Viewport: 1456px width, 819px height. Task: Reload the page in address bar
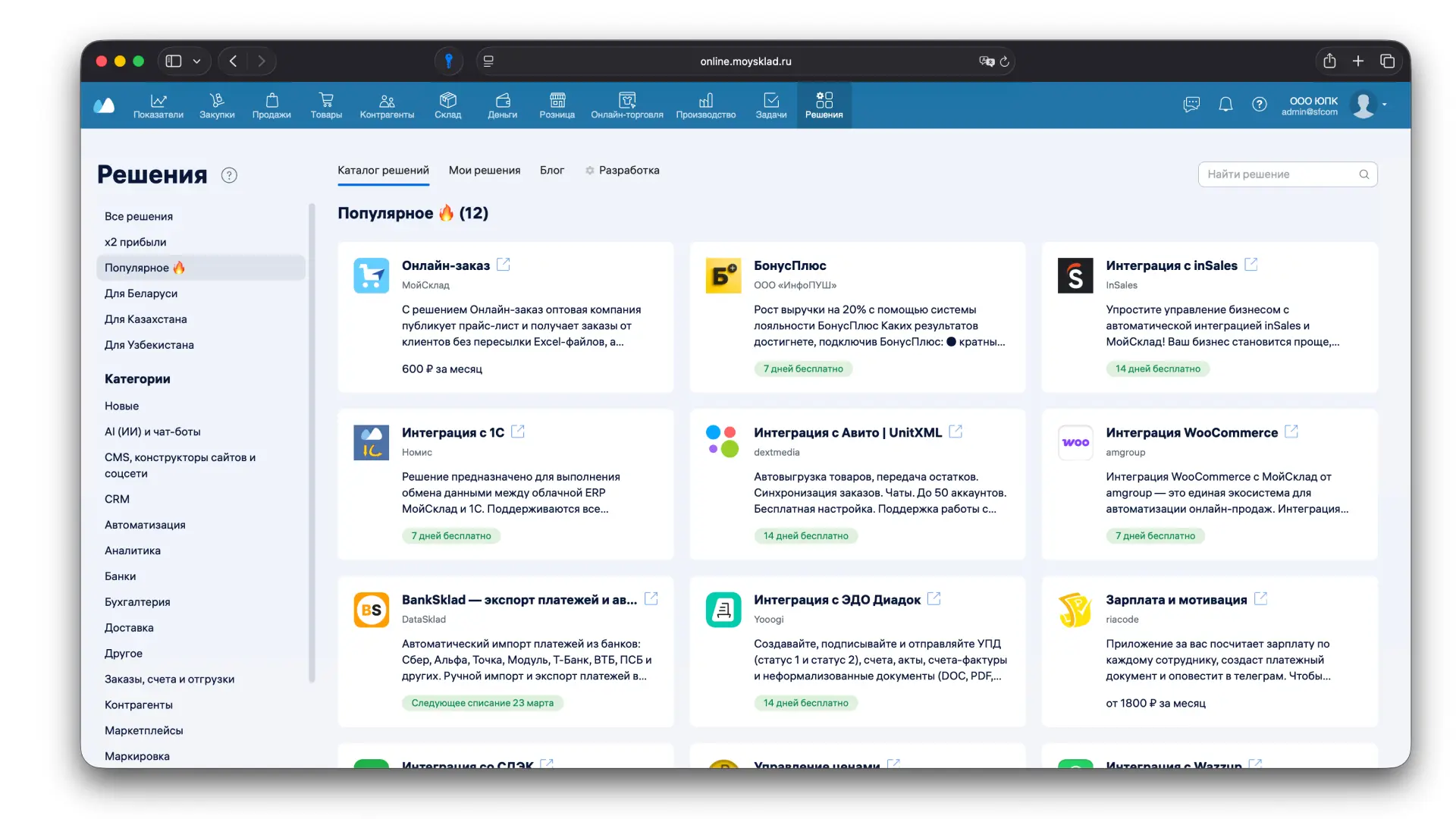pos(1005,61)
